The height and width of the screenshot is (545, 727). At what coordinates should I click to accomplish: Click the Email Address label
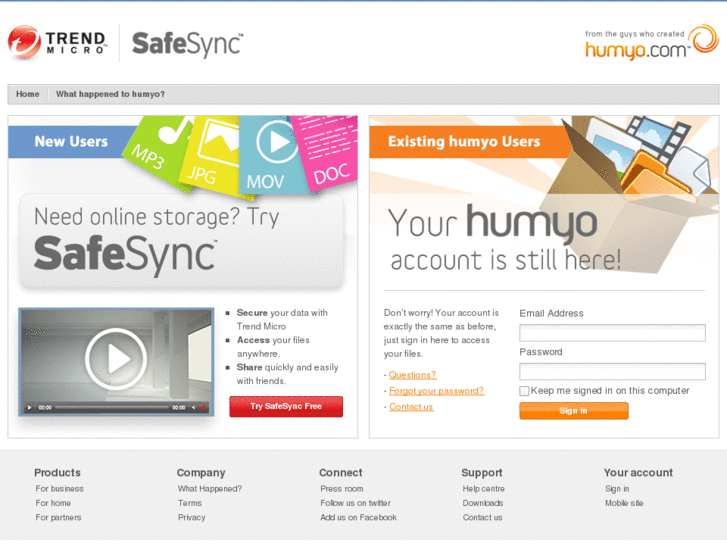(x=551, y=314)
